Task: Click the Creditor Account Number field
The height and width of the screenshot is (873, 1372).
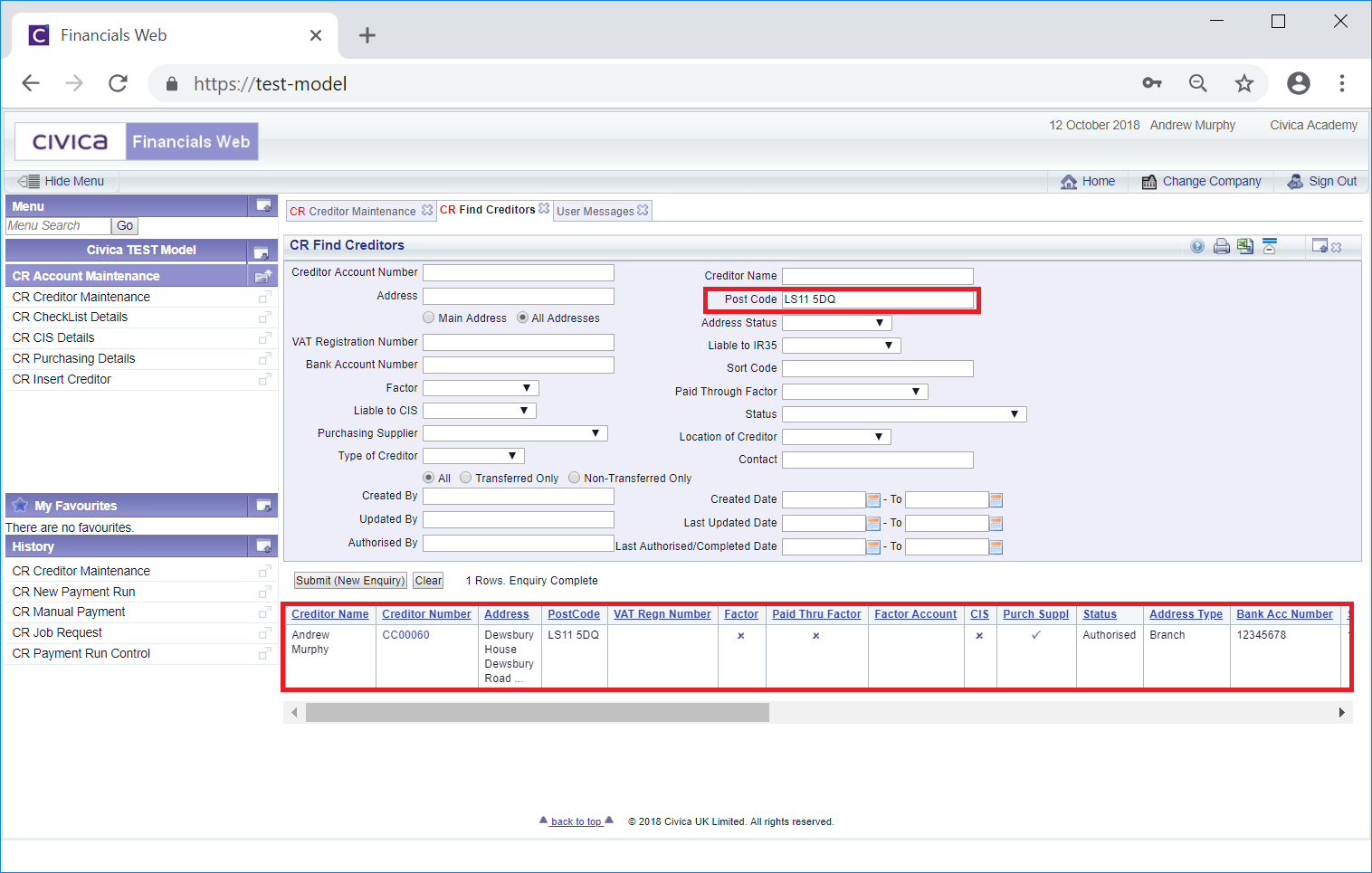Action: coord(519,272)
